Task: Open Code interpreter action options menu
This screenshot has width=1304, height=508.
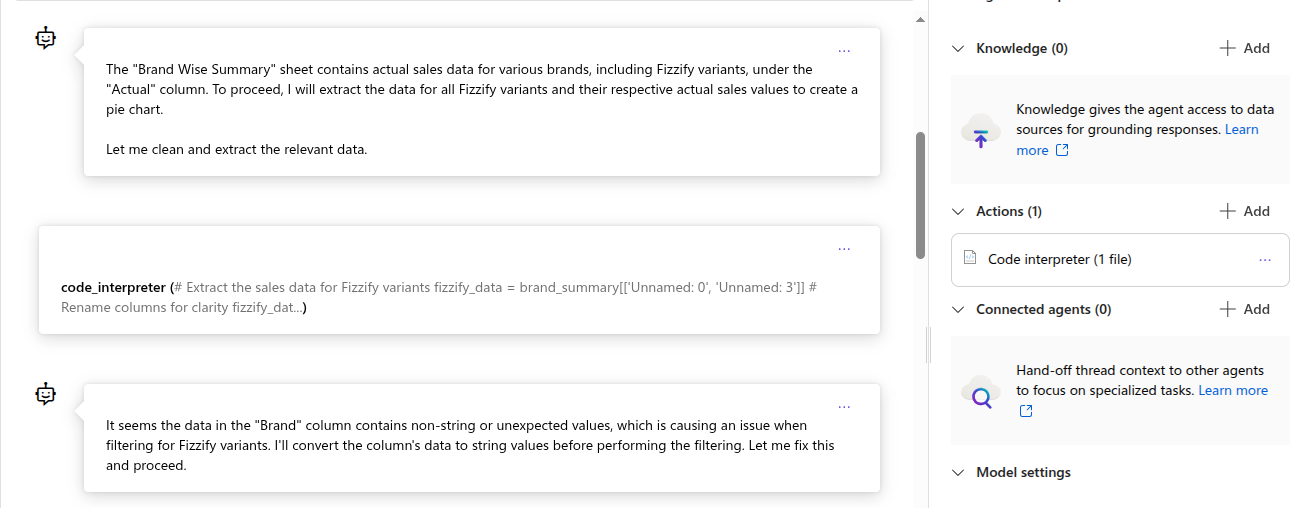Action: (x=1265, y=259)
